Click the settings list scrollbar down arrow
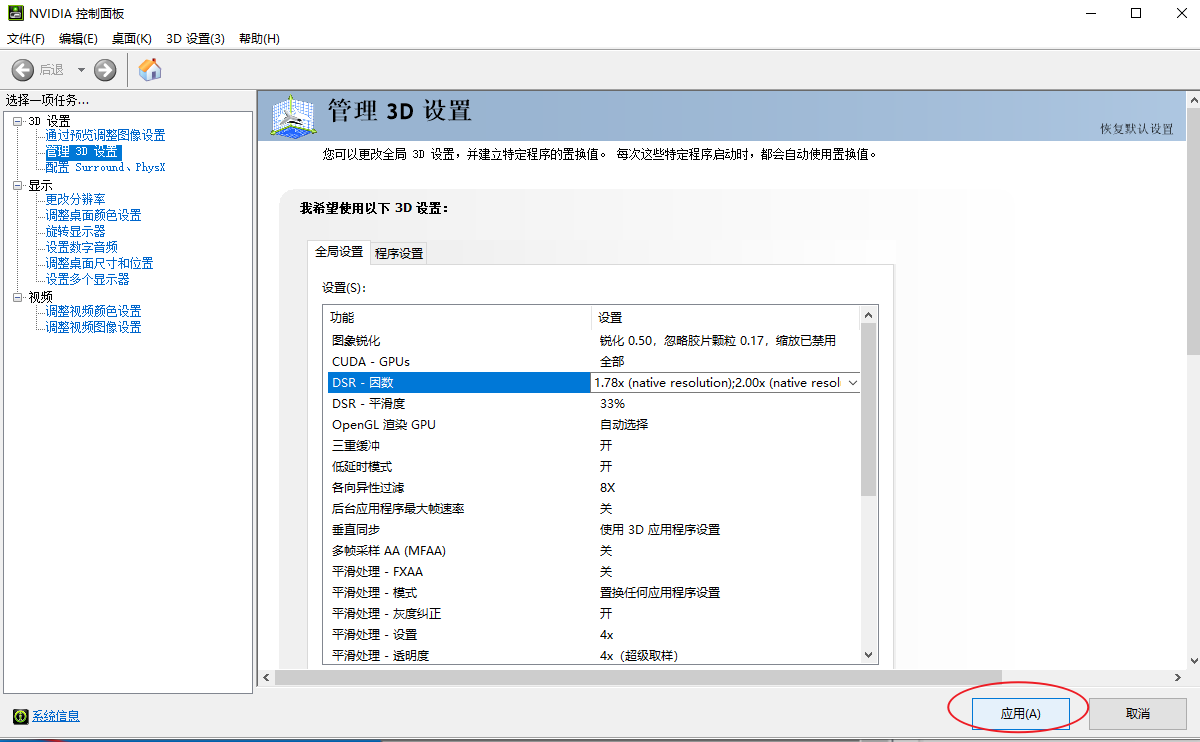Viewport: 1200px width, 742px height. (x=868, y=654)
